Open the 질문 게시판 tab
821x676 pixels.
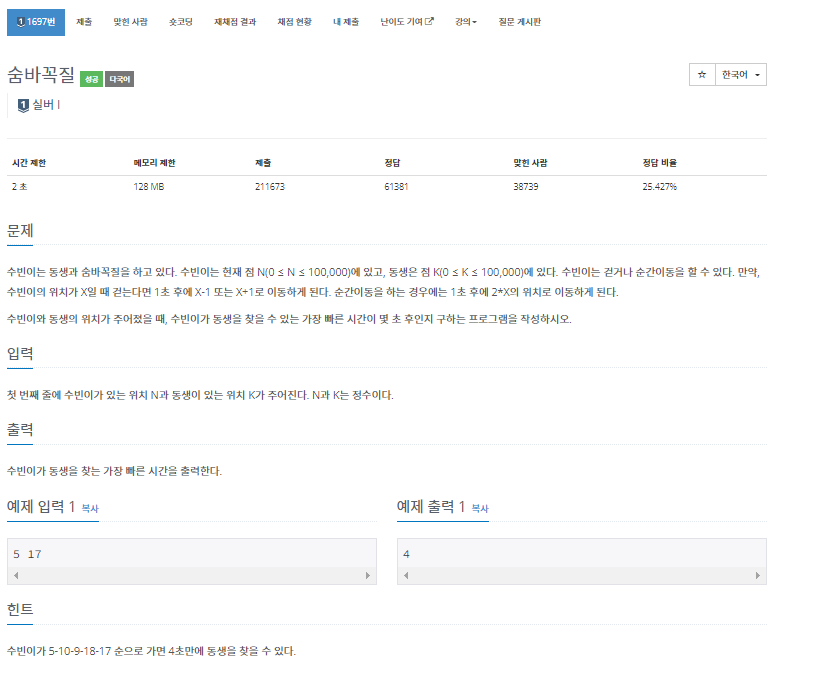[x=519, y=22]
